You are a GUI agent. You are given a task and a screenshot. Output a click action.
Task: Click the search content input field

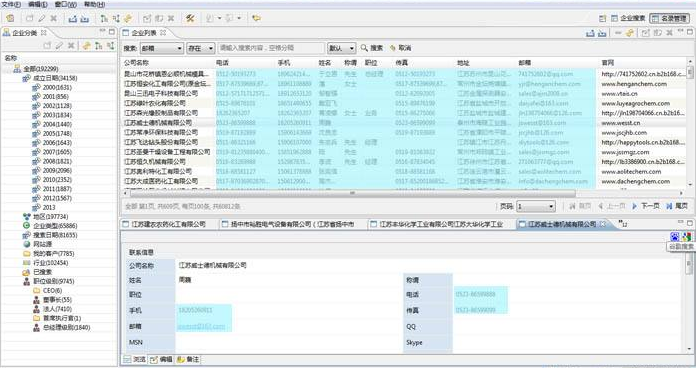(271, 48)
